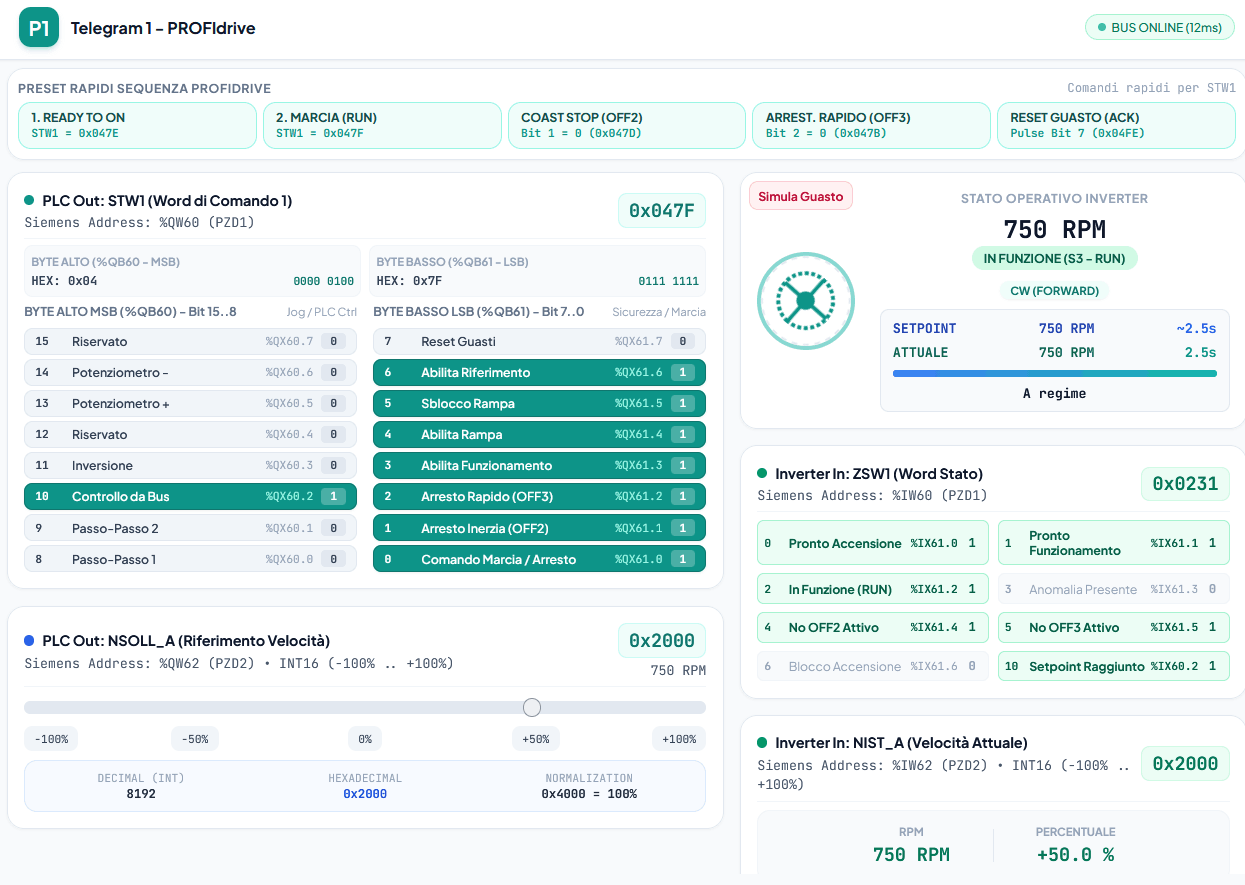Enable the Passo-Passo 2 bit
The height and width of the screenshot is (885, 1245).
(190, 528)
